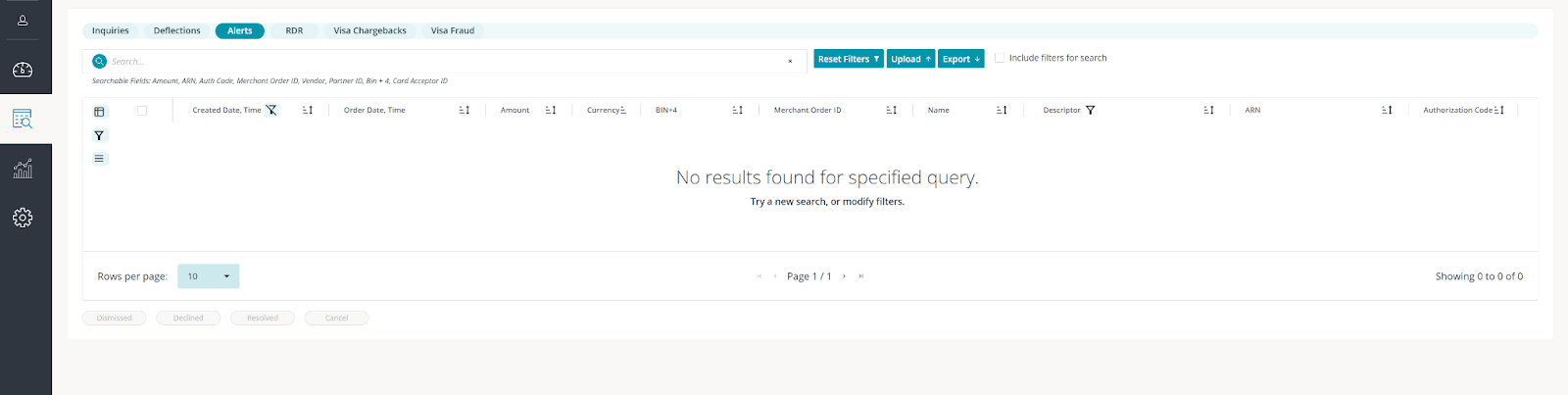Click the Name column header label
The width and height of the screenshot is (1568, 395).
point(938,110)
